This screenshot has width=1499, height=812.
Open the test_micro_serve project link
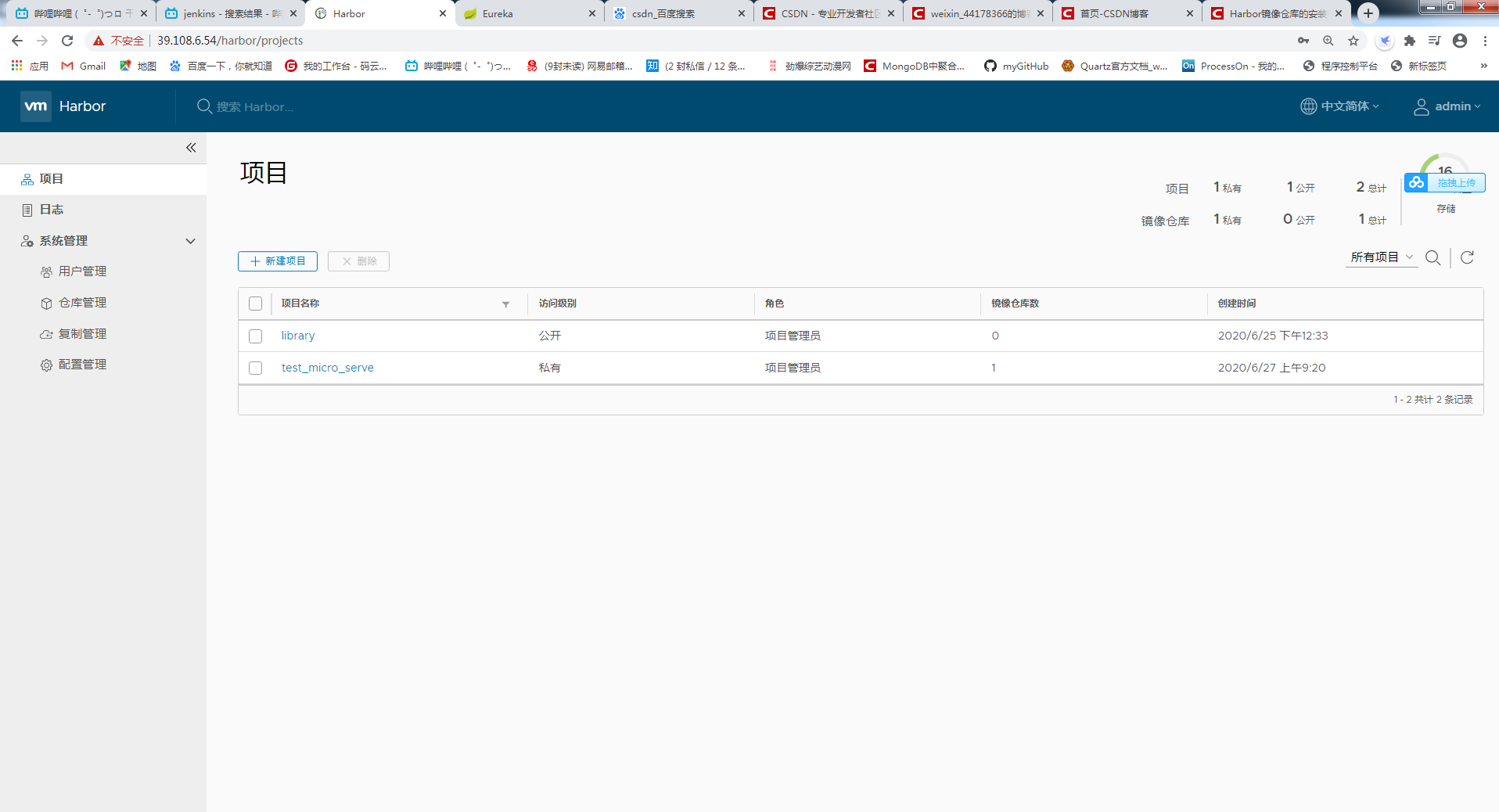pos(327,367)
